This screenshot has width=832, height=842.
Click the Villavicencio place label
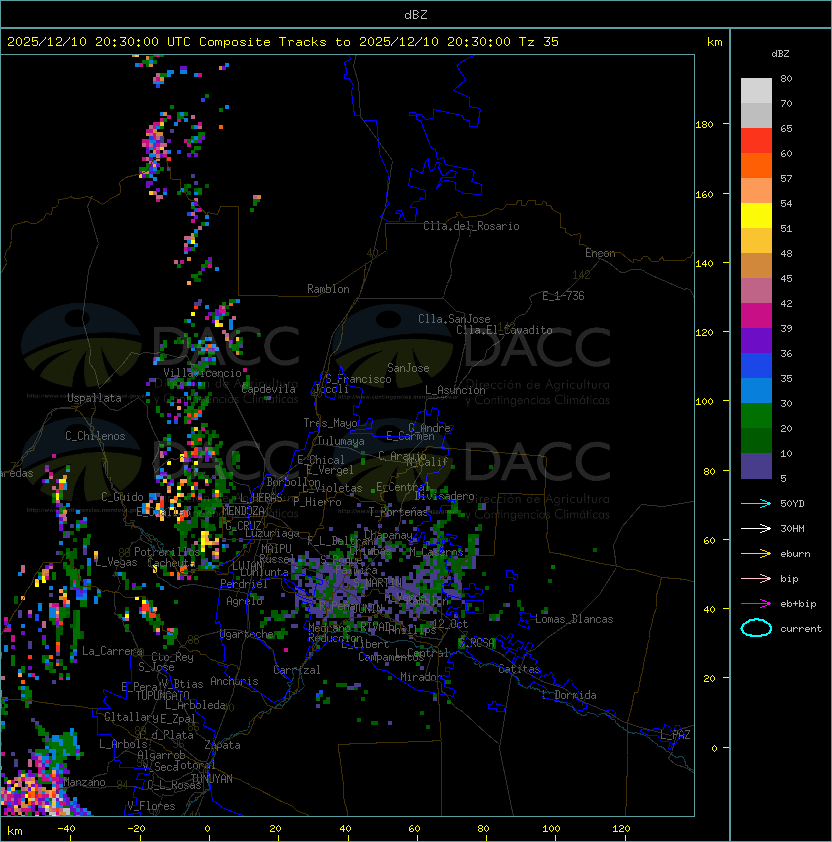(x=202, y=373)
